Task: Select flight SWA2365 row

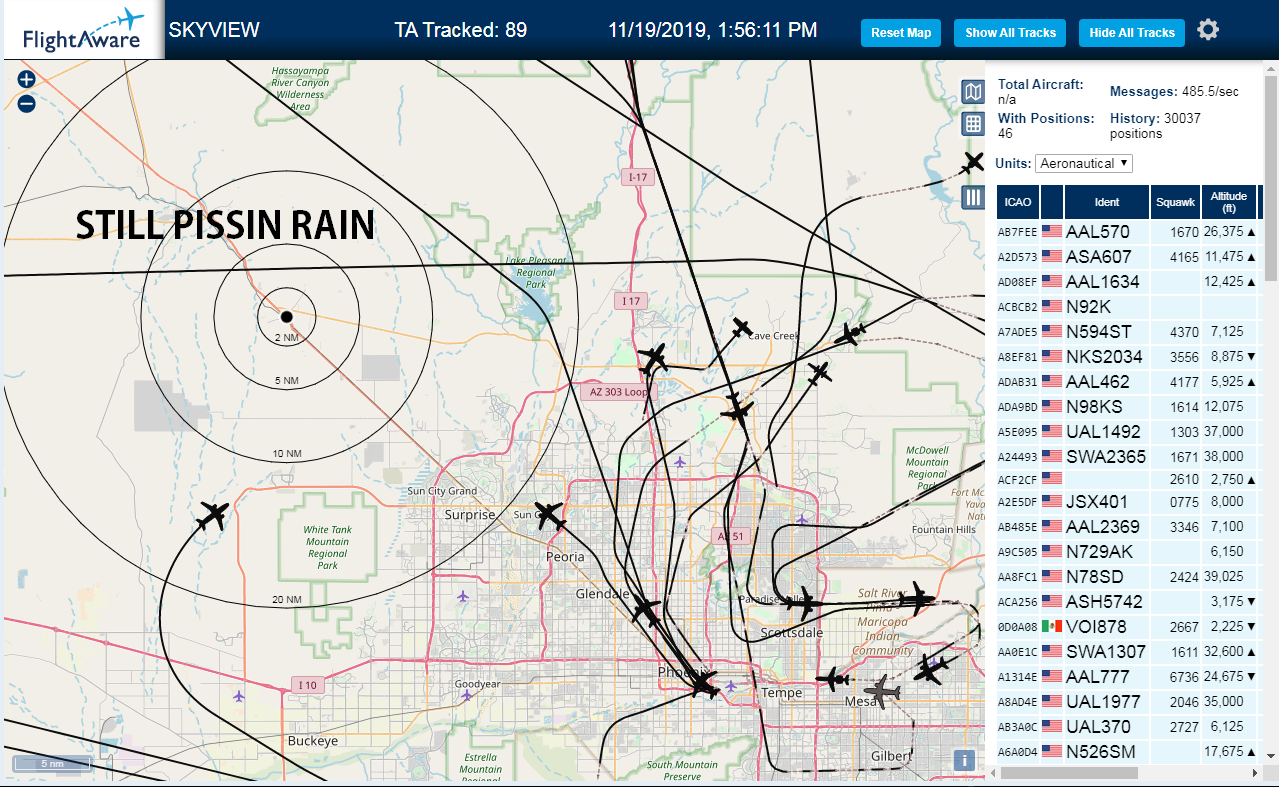Action: [x=1128, y=456]
